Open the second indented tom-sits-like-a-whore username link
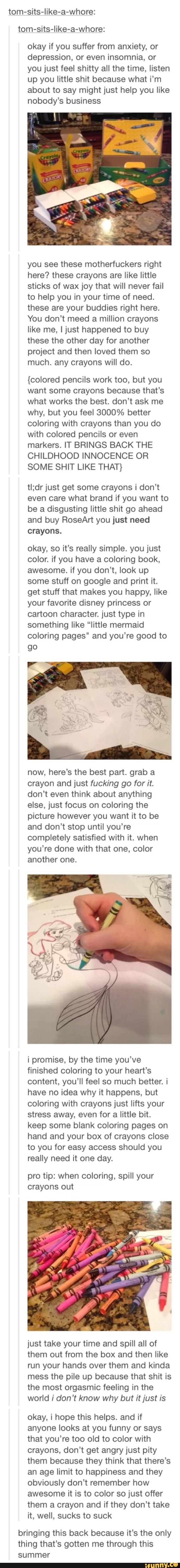This screenshot has width=180, height=1568. [x=62, y=29]
